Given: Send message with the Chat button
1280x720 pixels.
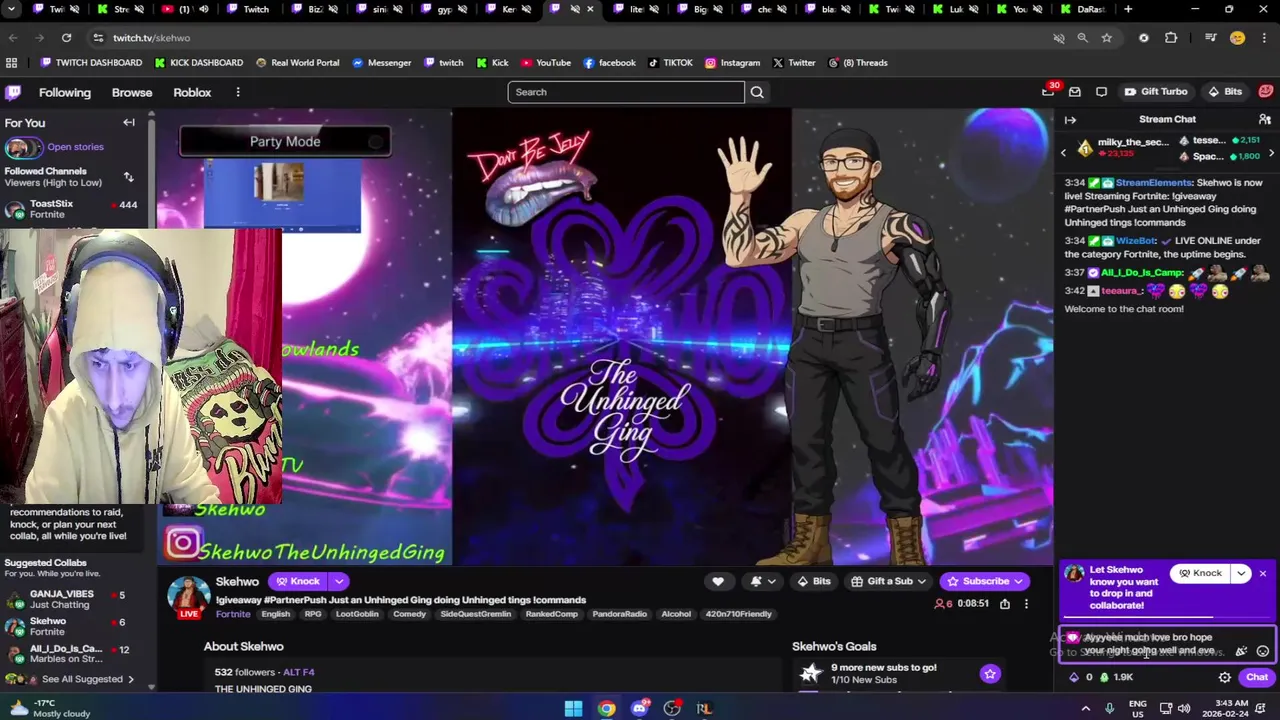Looking at the screenshot, I should tap(1257, 677).
